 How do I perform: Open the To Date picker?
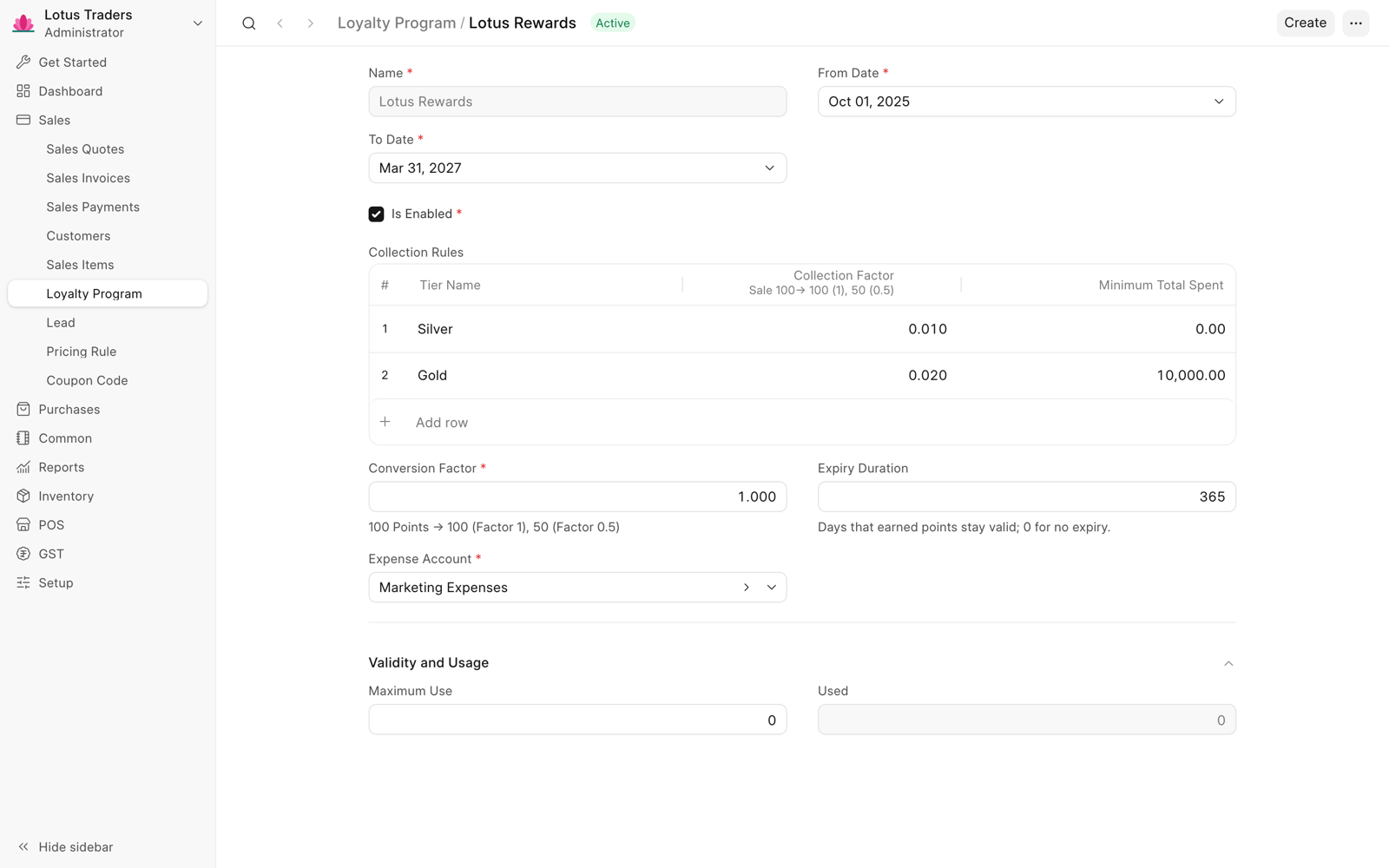577,168
